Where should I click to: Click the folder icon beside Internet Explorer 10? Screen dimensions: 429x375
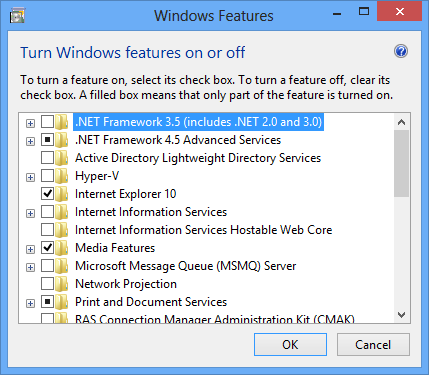click(62, 194)
